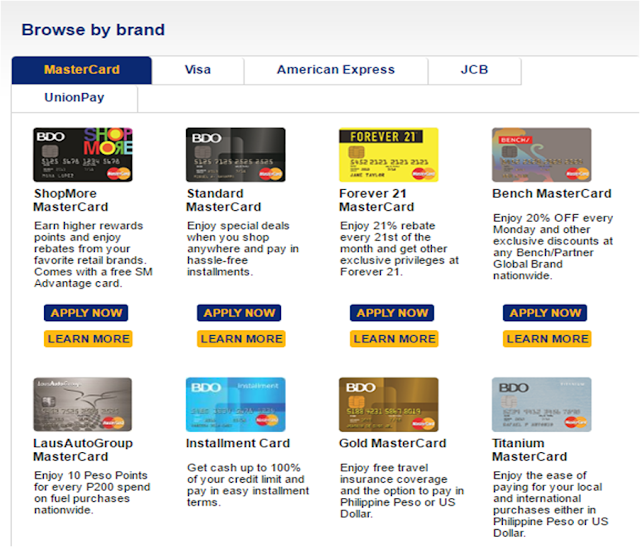This screenshot has width=640, height=547.
Task: Open the Titanium MasterCard title
Action: [530, 450]
